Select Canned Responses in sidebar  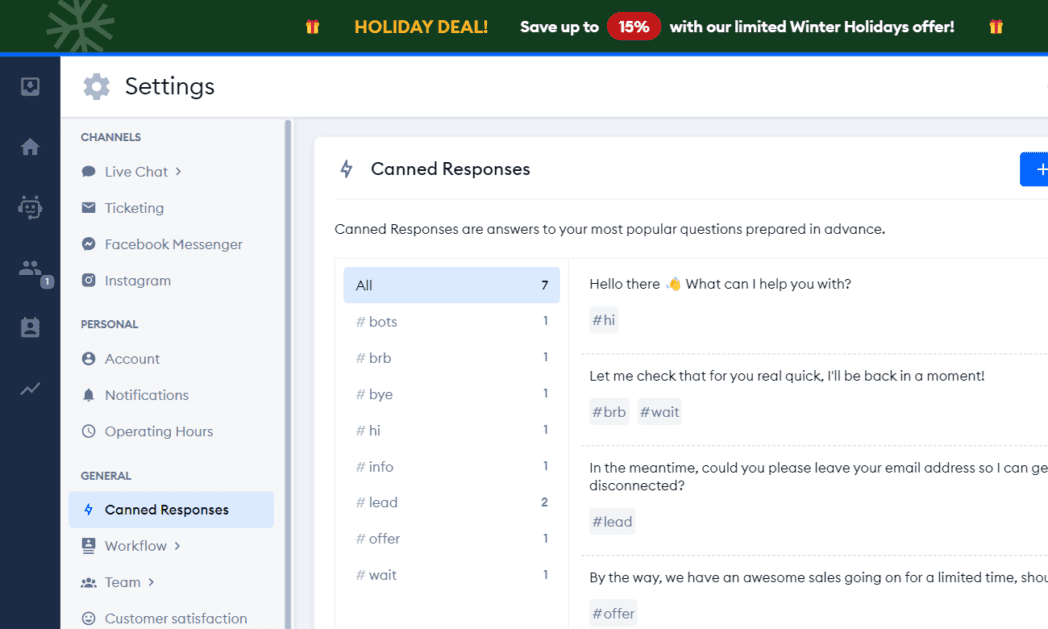click(x=171, y=509)
